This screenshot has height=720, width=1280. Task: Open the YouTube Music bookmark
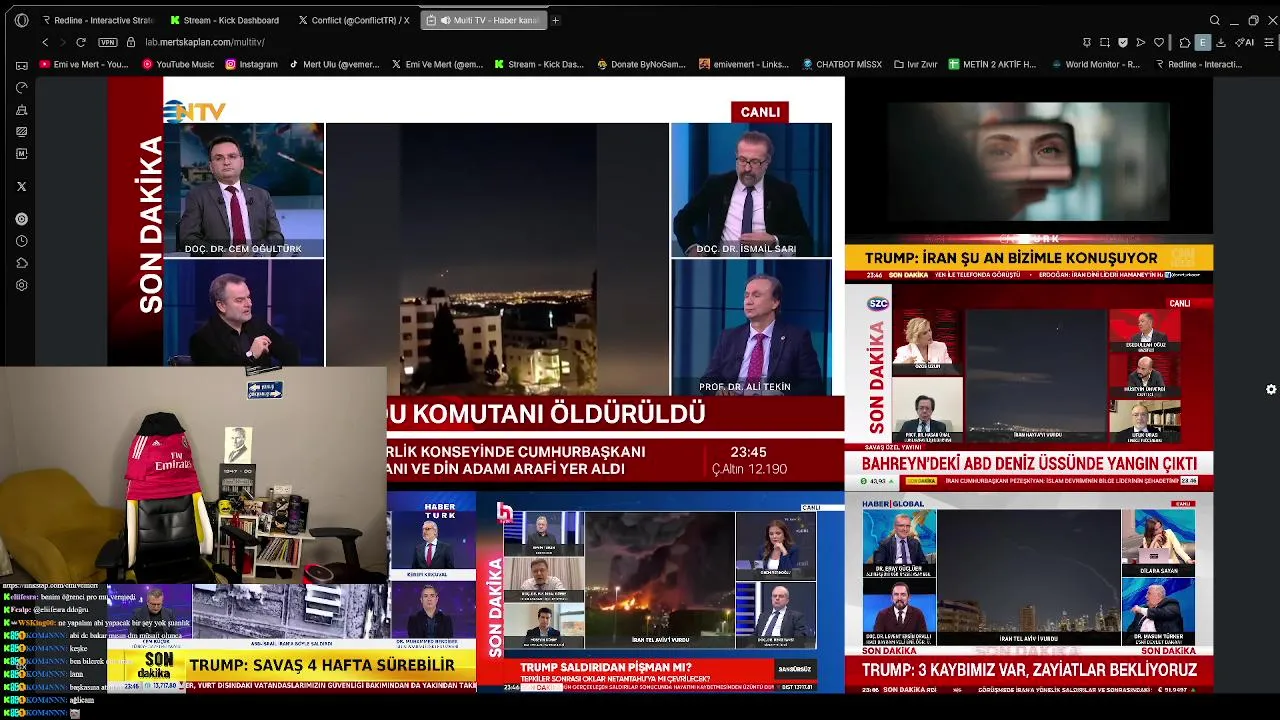coord(178,64)
